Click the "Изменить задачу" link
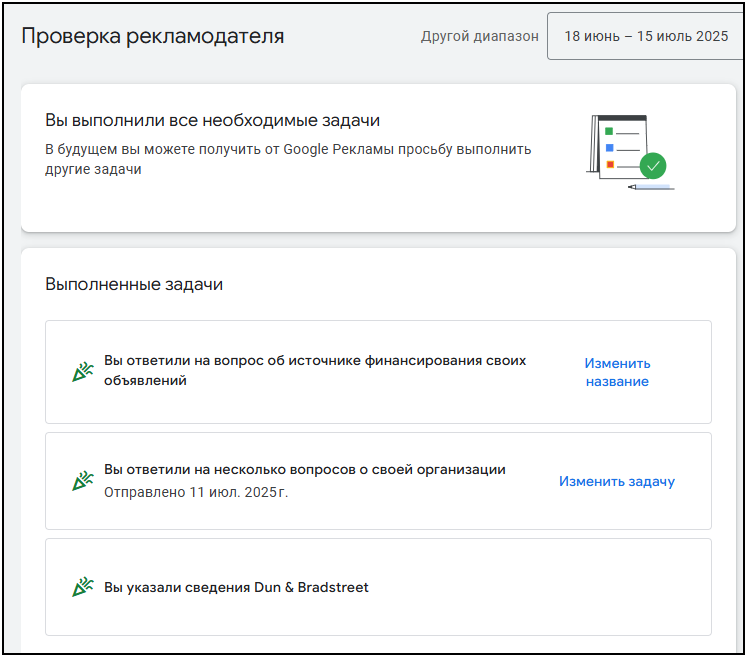The height and width of the screenshot is (657, 747). (x=617, y=481)
